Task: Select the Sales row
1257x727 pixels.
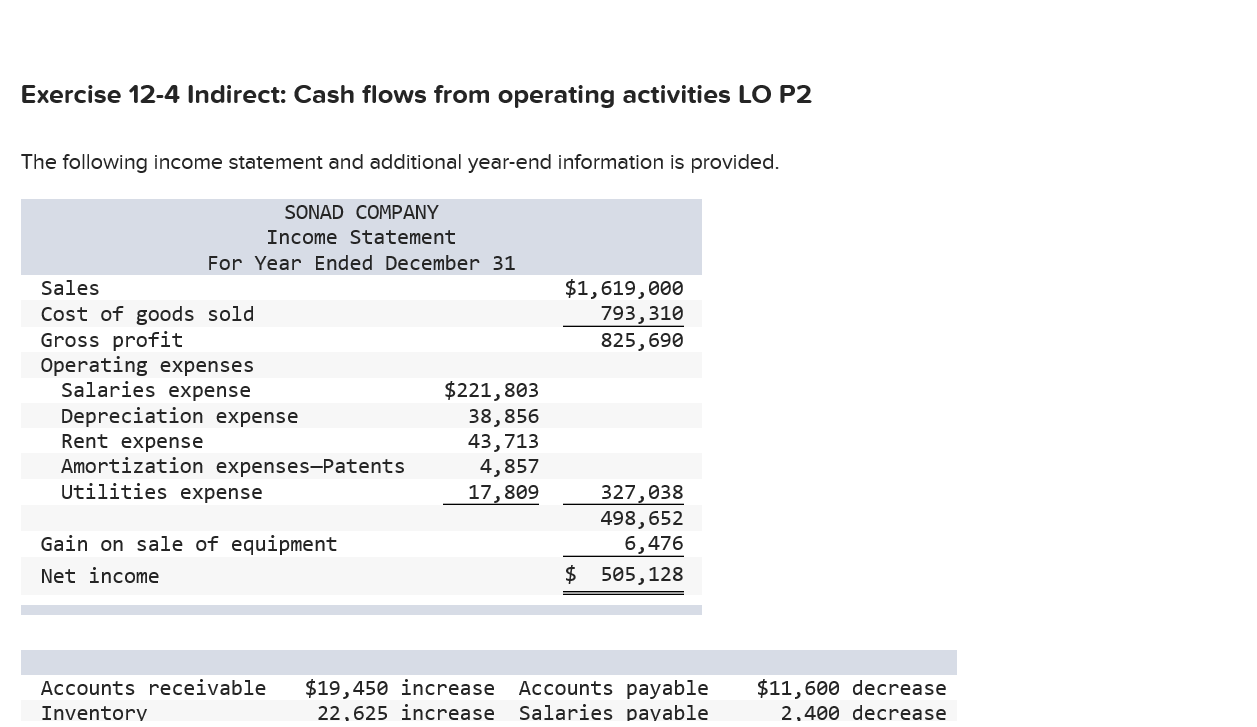Action: tap(69, 288)
